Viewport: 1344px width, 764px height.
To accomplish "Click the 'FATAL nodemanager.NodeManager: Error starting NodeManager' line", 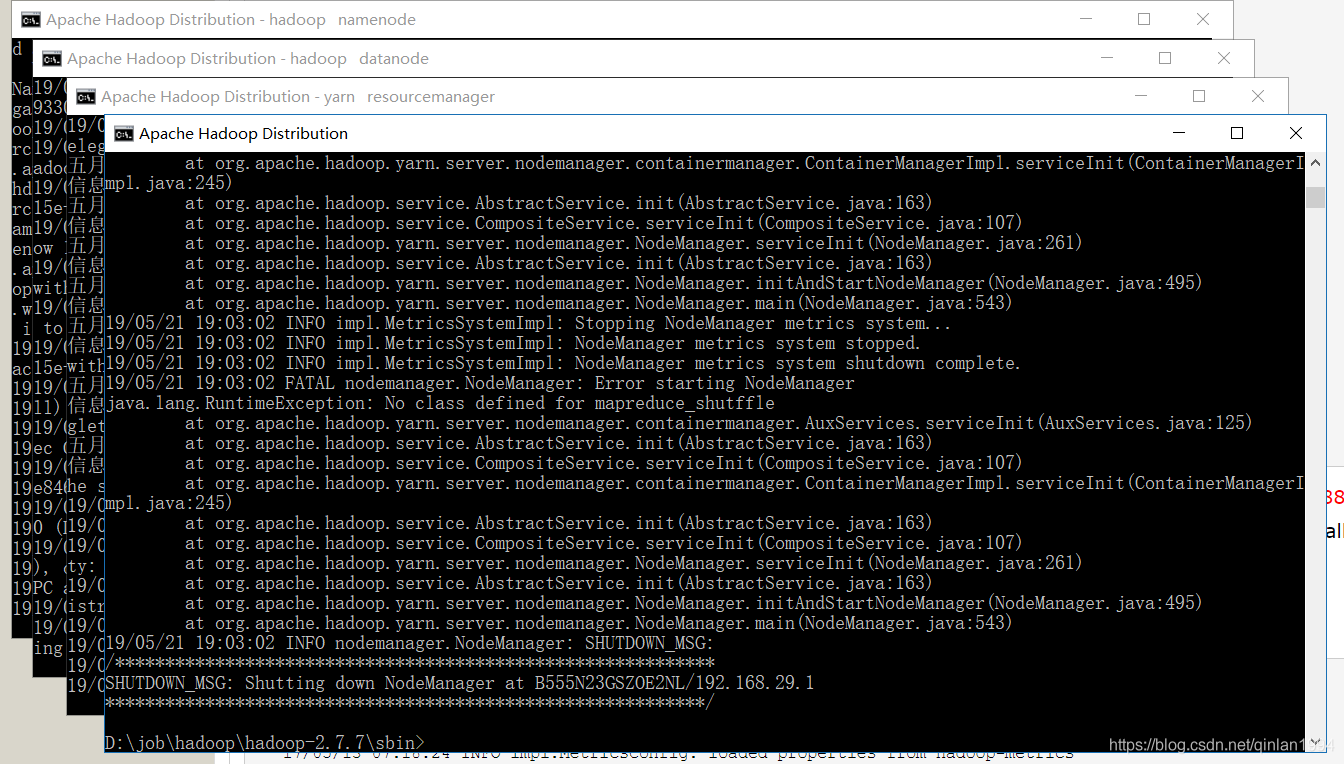I will [480, 383].
